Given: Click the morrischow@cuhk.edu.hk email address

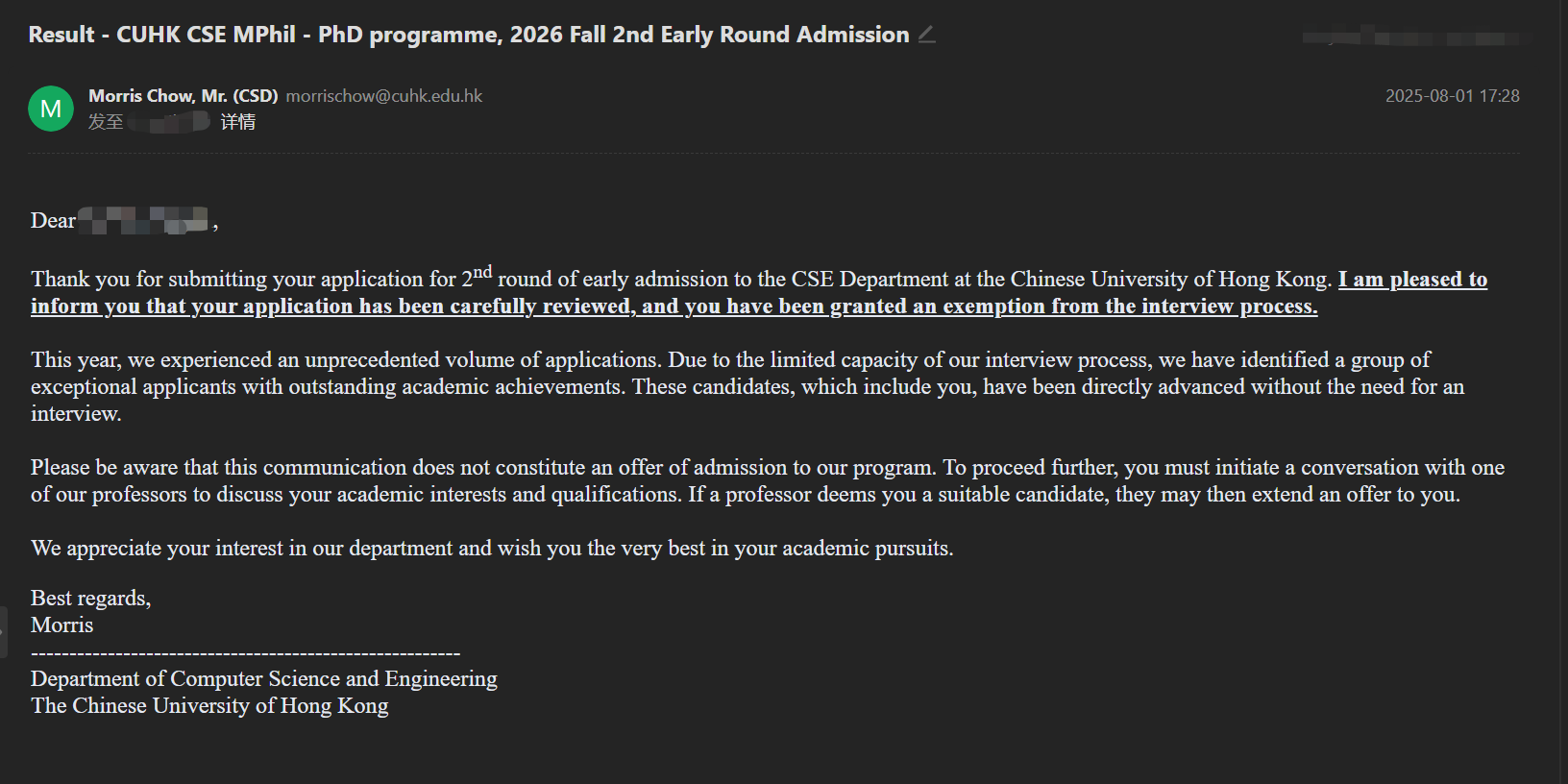Looking at the screenshot, I should click(384, 96).
